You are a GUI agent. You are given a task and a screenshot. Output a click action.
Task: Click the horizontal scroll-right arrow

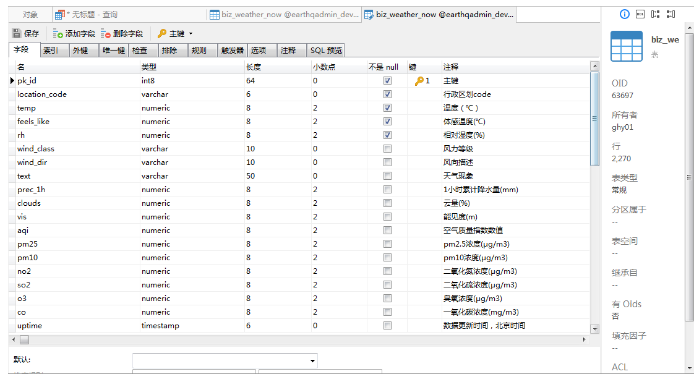[584, 340]
